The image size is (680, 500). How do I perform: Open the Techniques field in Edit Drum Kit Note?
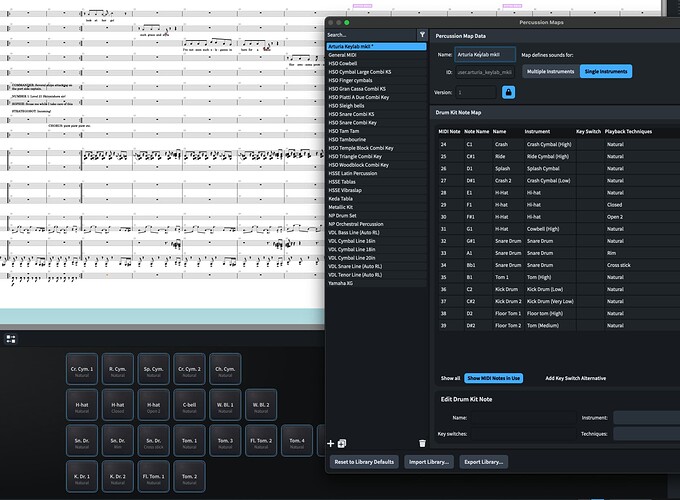[646, 434]
